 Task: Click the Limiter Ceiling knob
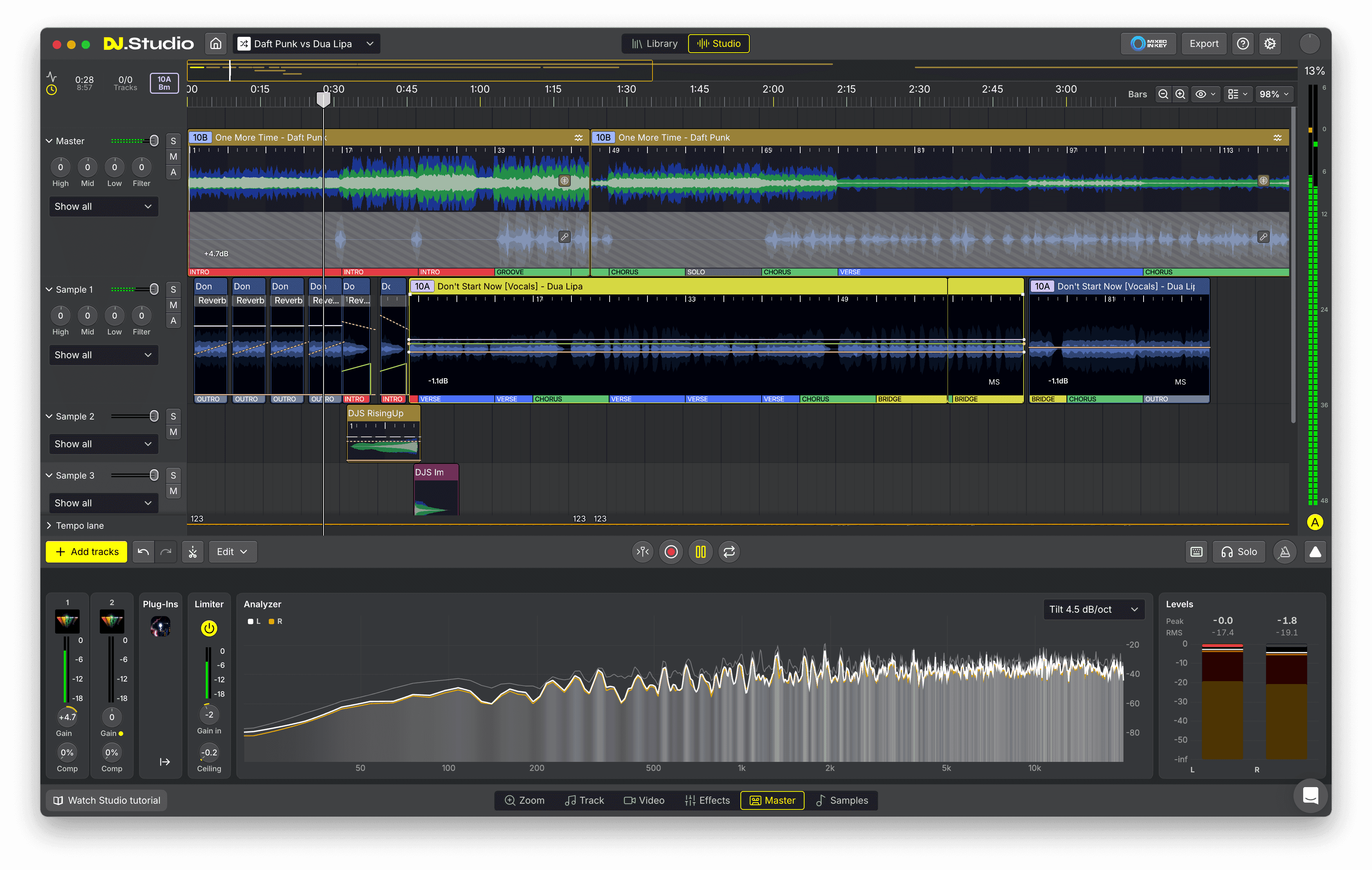tap(209, 752)
